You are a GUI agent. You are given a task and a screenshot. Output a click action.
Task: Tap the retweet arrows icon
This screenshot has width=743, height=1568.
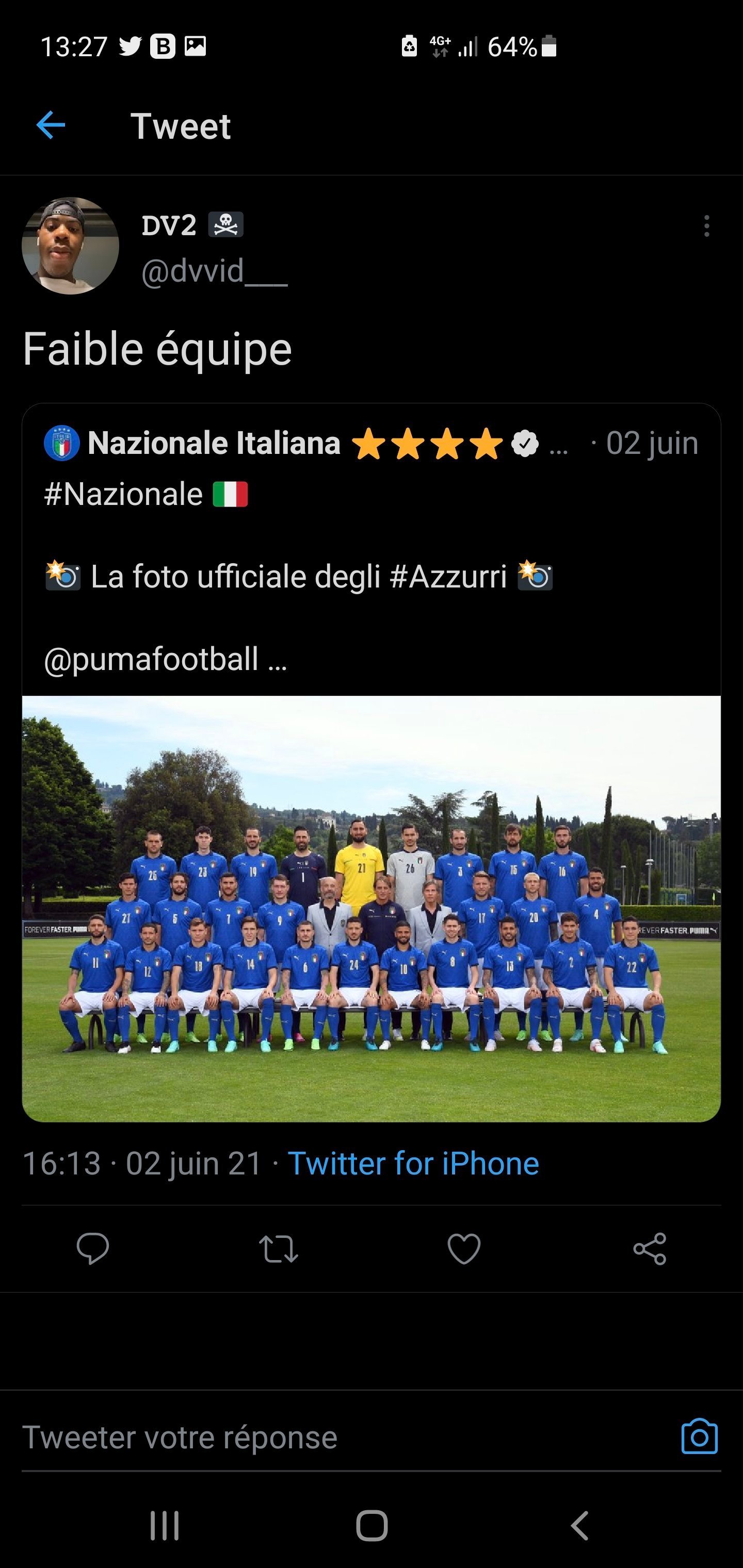278,1249
